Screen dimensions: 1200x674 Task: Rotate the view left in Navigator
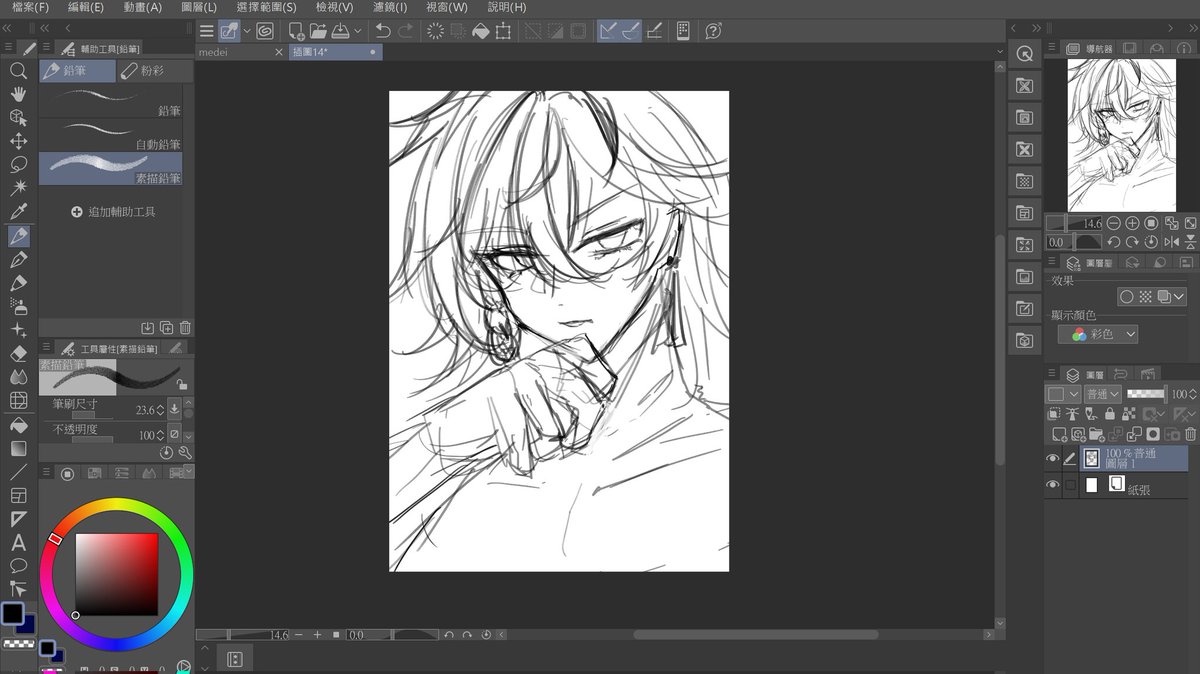coord(1113,242)
